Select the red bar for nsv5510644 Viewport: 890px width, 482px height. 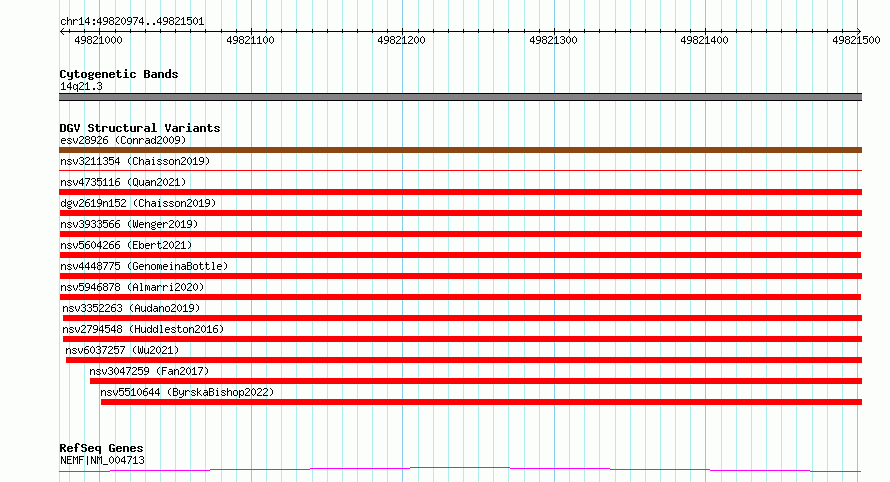point(481,402)
